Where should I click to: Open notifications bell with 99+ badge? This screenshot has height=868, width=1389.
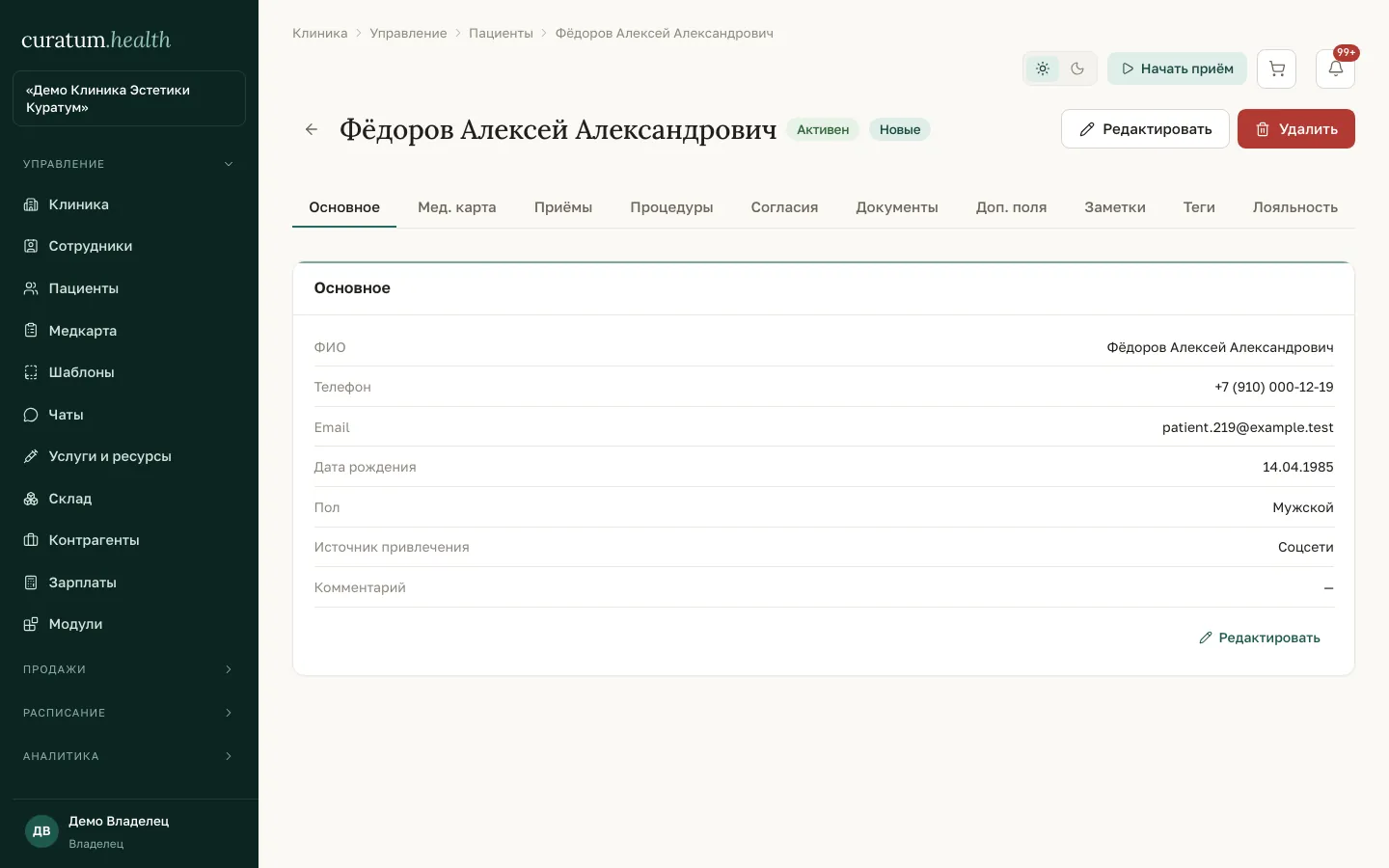[1336, 68]
